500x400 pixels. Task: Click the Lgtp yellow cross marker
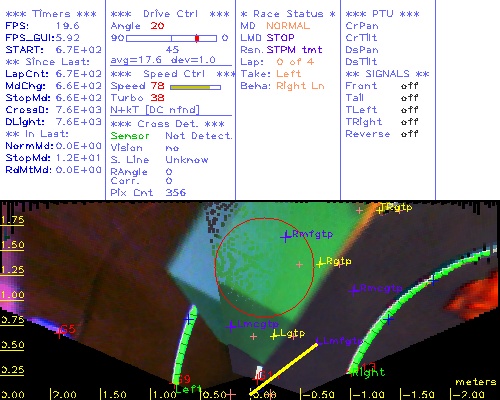(x=274, y=335)
